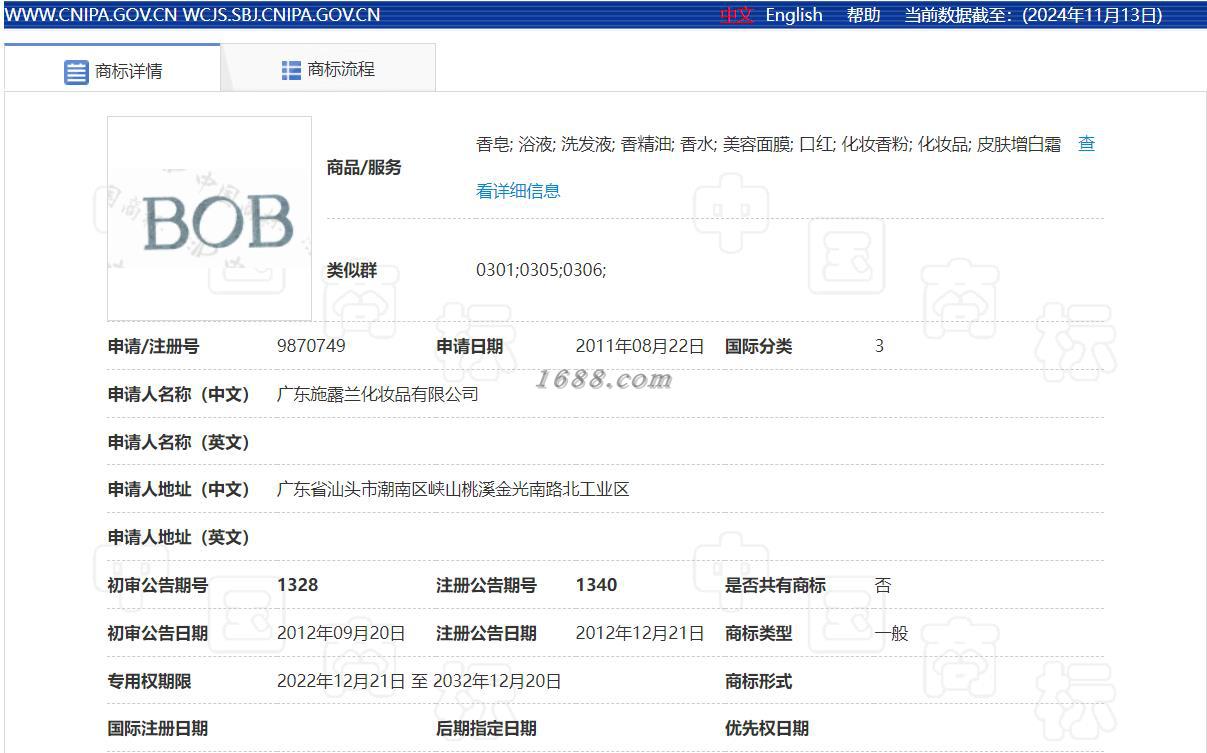Click trademark type value 一般

tap(891, 633)
